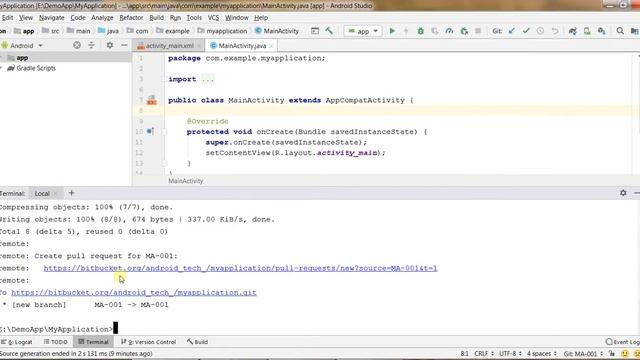Open the TODO tool window

(56, 342)
